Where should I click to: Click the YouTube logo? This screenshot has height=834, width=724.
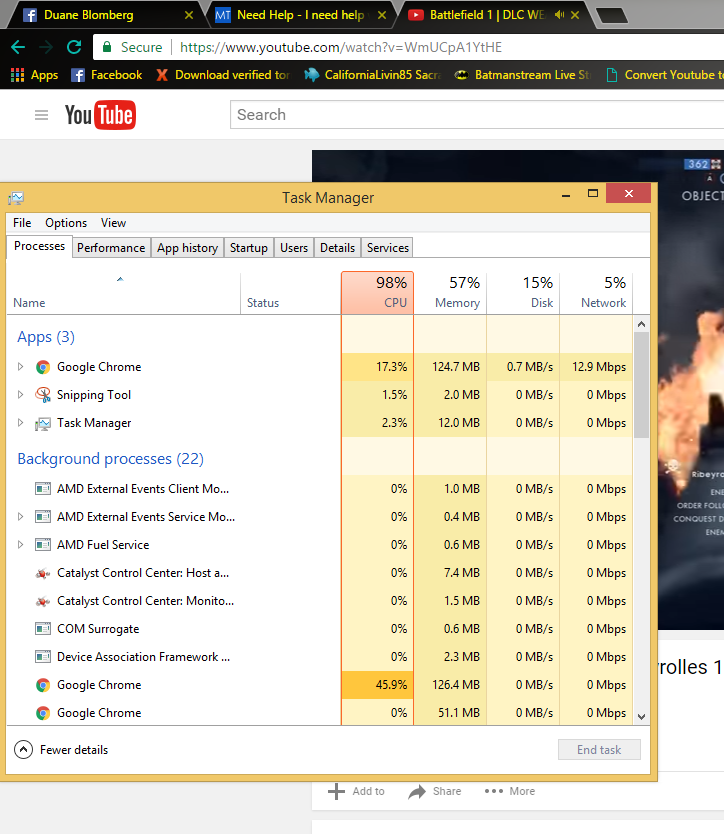pyautogui.click(x=100, y=115)
